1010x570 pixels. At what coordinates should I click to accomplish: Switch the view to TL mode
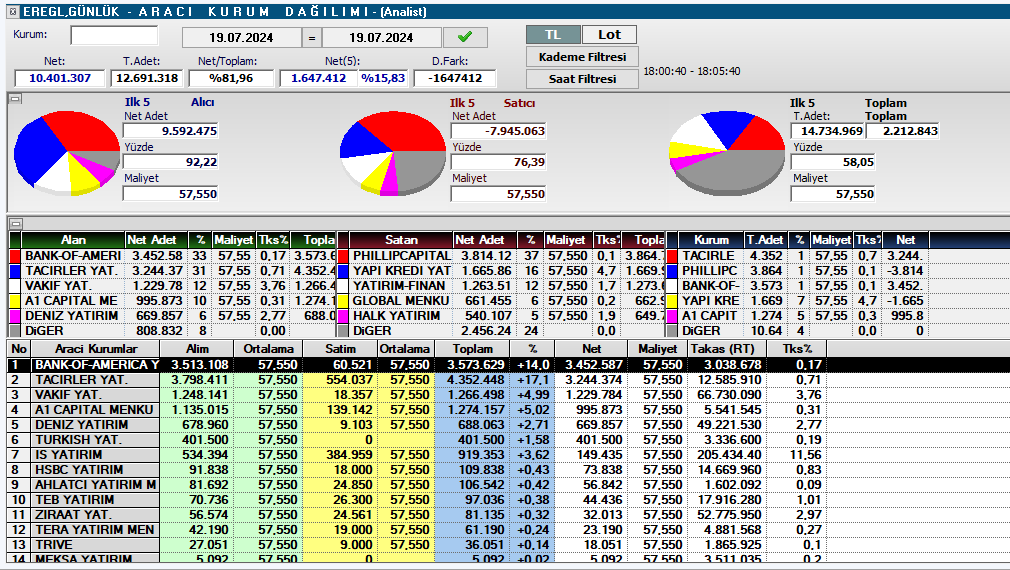553,35
